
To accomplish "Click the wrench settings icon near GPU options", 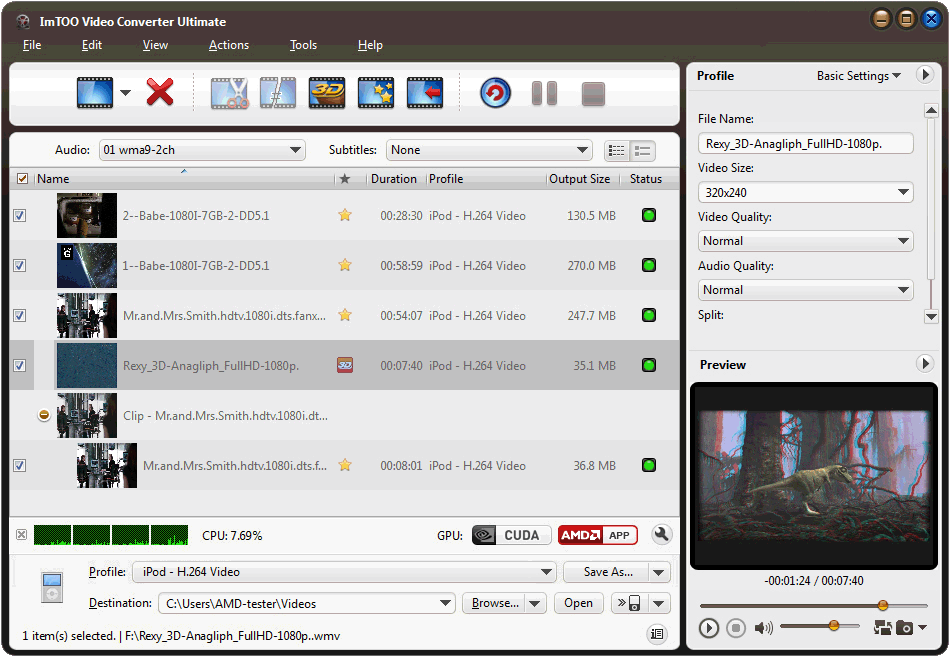I will [661, 535].
